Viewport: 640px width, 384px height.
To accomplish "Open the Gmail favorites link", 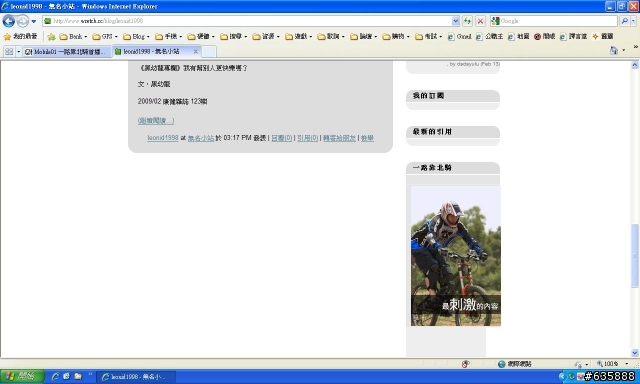I will (x=460, y=37).
